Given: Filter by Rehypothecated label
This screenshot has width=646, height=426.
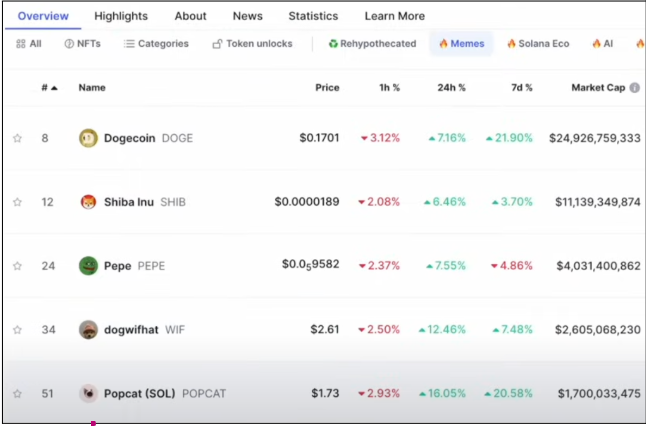Looking at the screenshot, I should coord(378,44).
